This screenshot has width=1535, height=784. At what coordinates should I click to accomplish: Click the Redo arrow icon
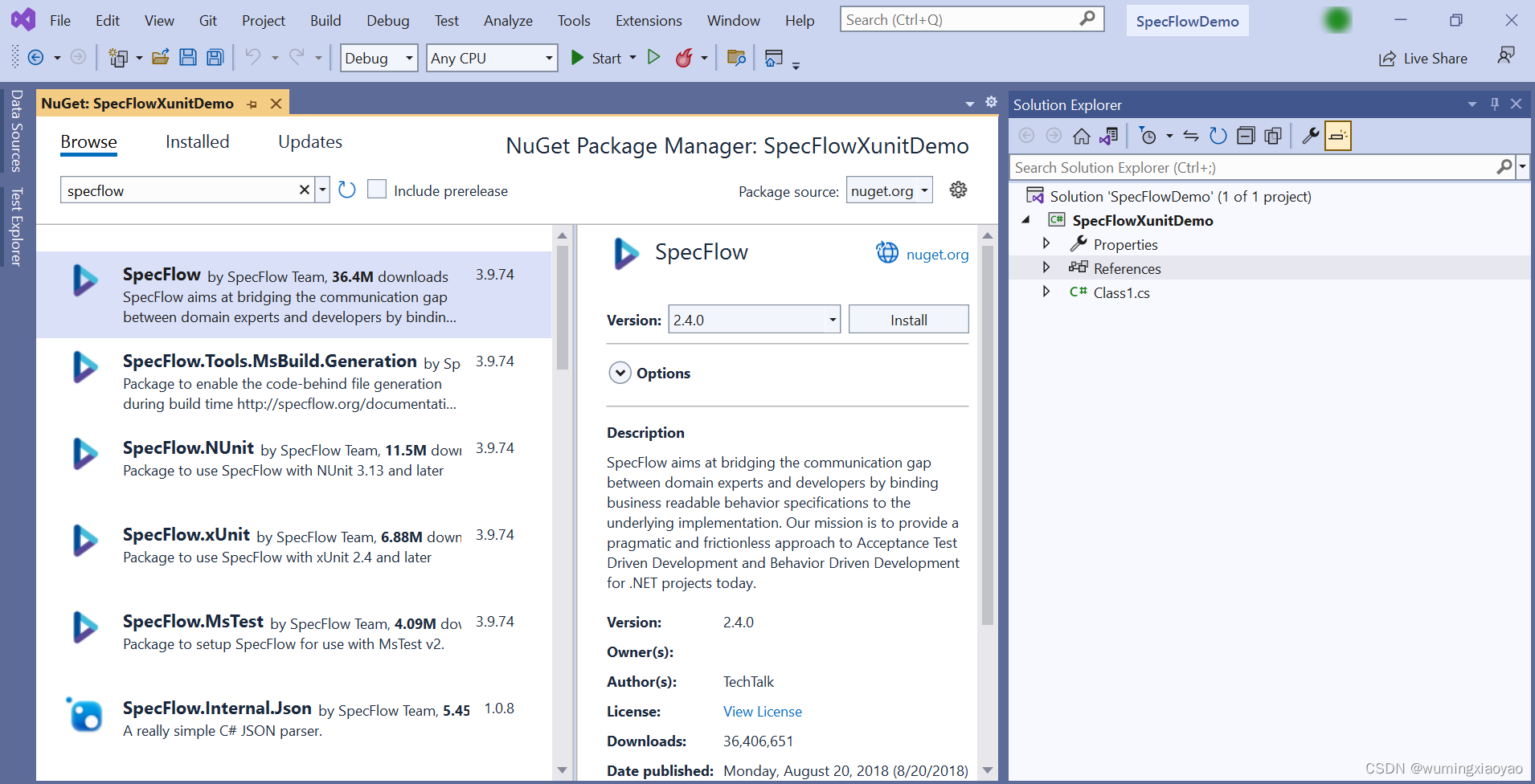coord(297,57)
